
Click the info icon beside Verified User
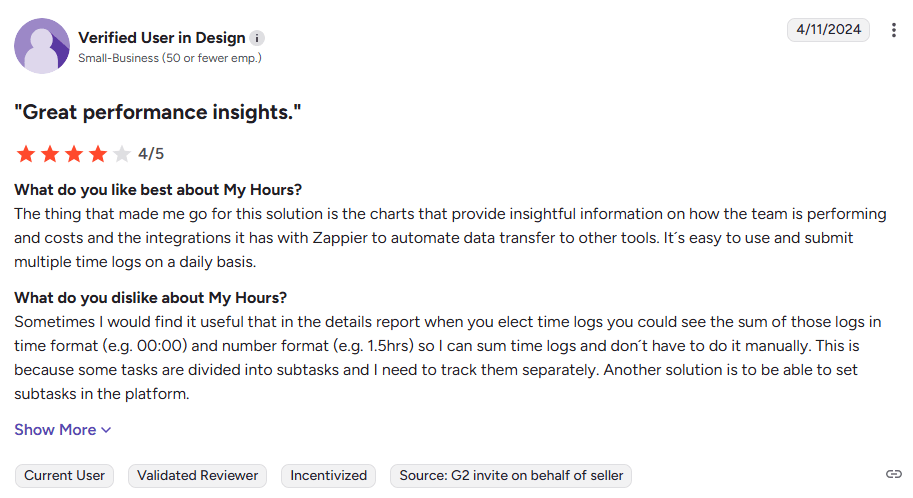[x=257, y=38]
